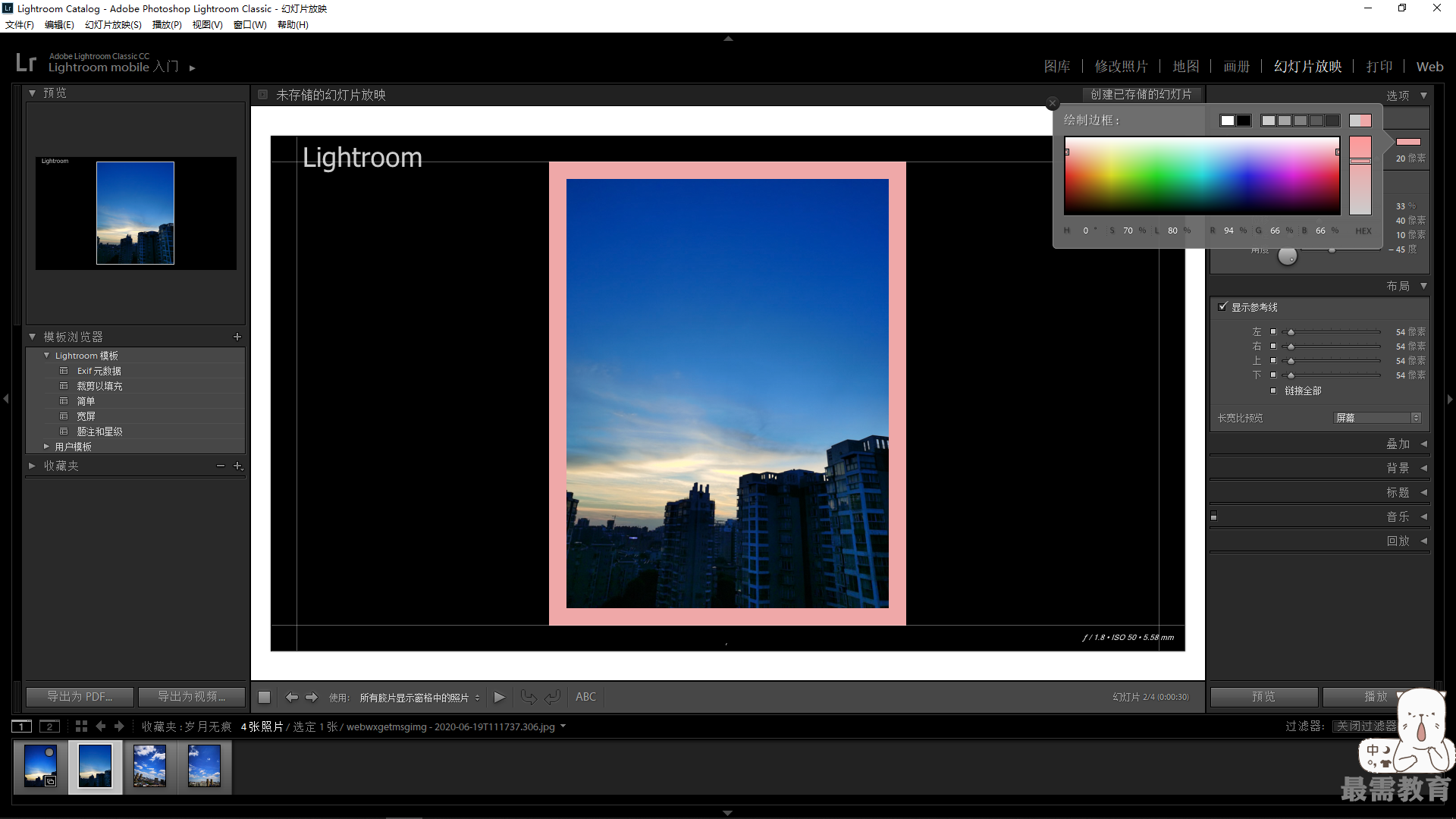The image size is (1456, 819).
Task: Click 导出为视频 button
Action: point(192,697)
